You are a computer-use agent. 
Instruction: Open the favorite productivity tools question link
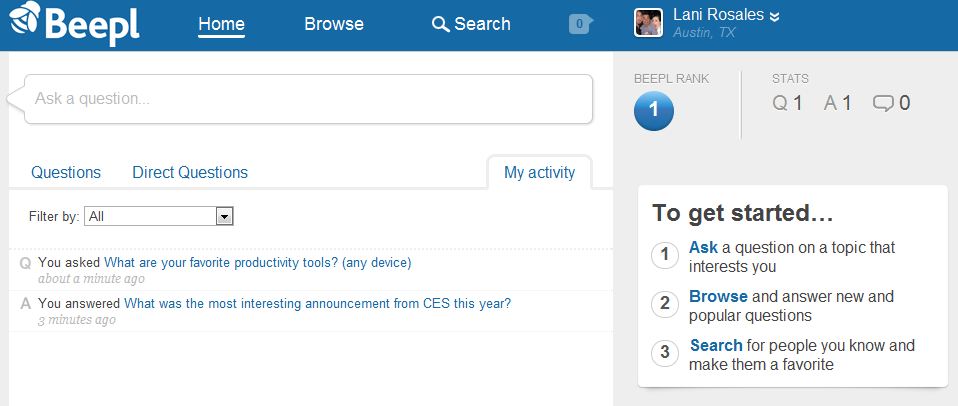[257, 263]
